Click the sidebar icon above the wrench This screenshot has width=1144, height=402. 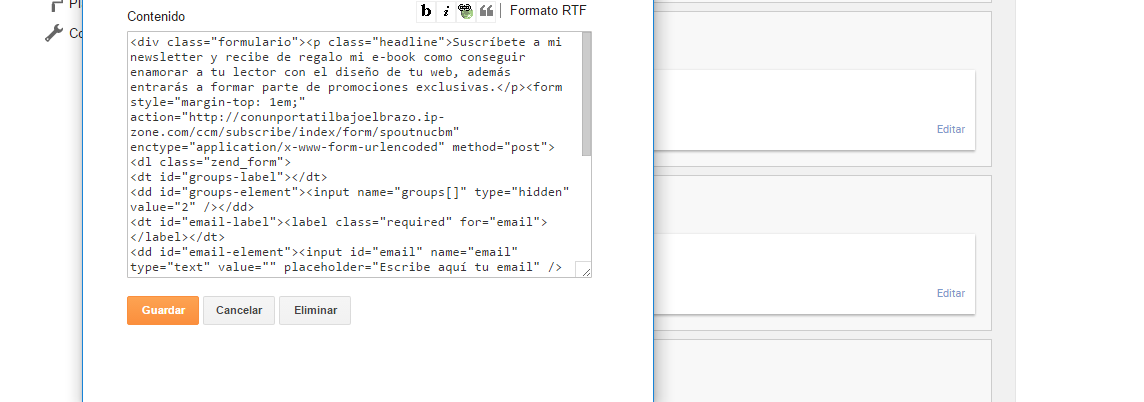click(x=56, y=5)
